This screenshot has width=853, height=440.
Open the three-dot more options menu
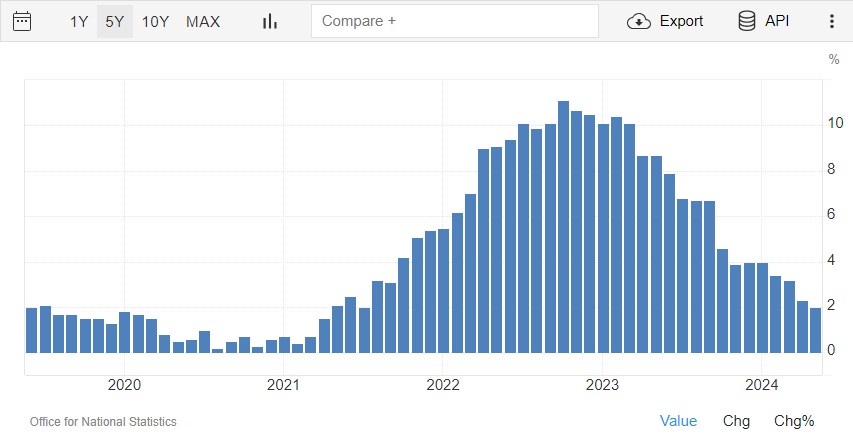coord(831,21)
